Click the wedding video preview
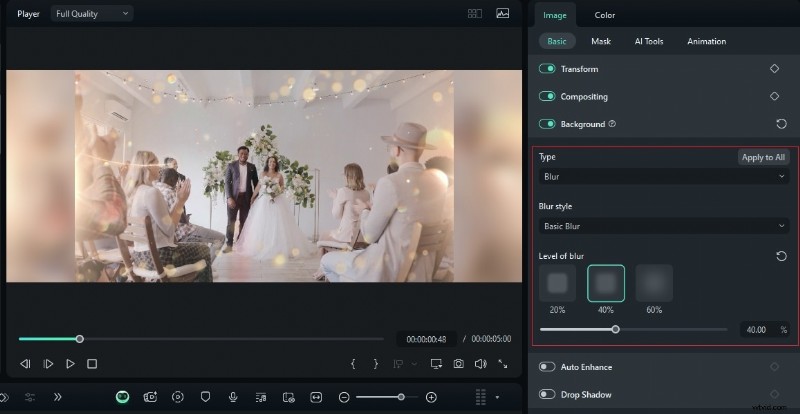This screenshot has width=800, height=414. 264,176
